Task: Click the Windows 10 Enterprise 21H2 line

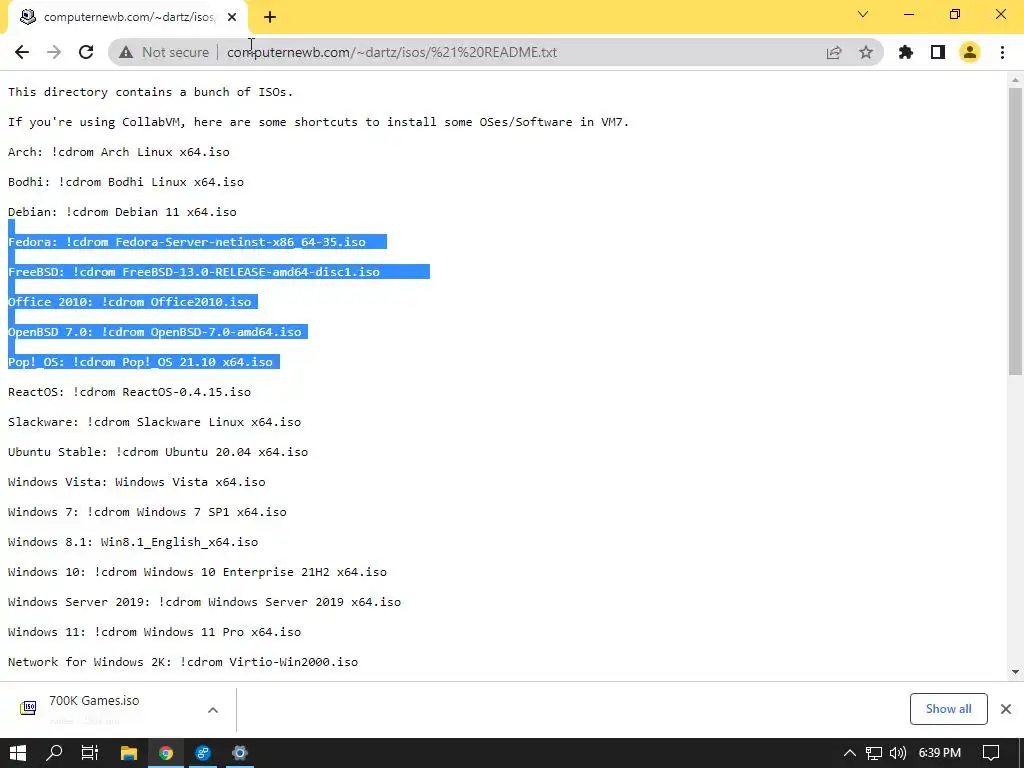Action: click(197, 573)
